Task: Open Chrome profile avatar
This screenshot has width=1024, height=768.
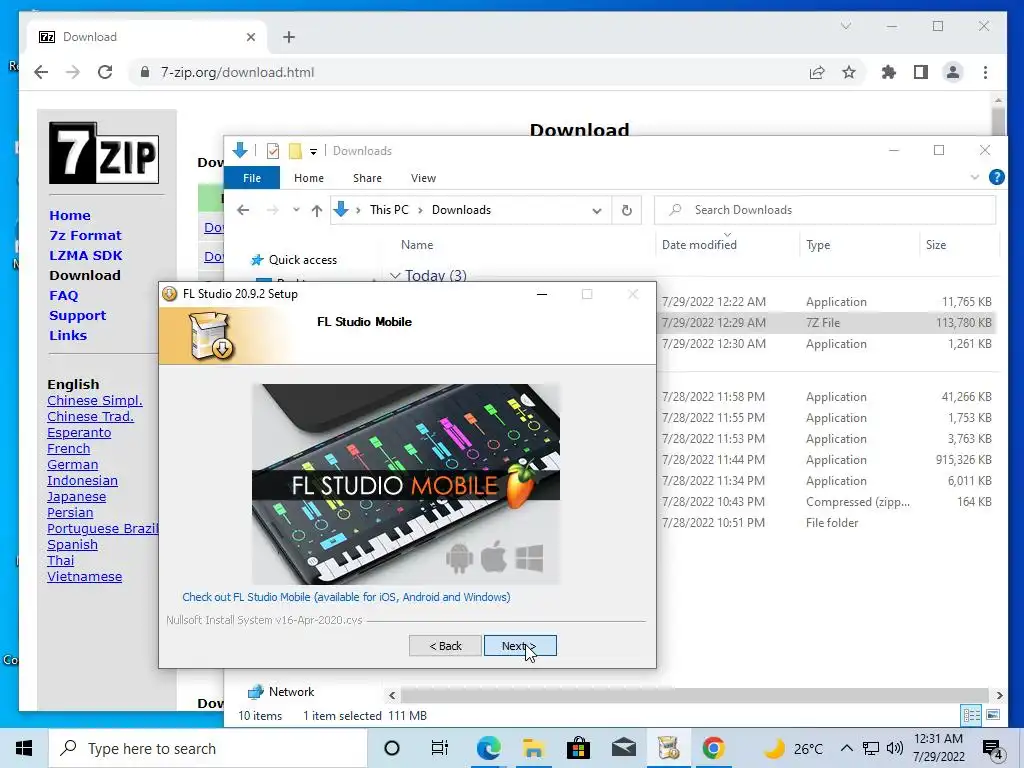Action: 953,72
